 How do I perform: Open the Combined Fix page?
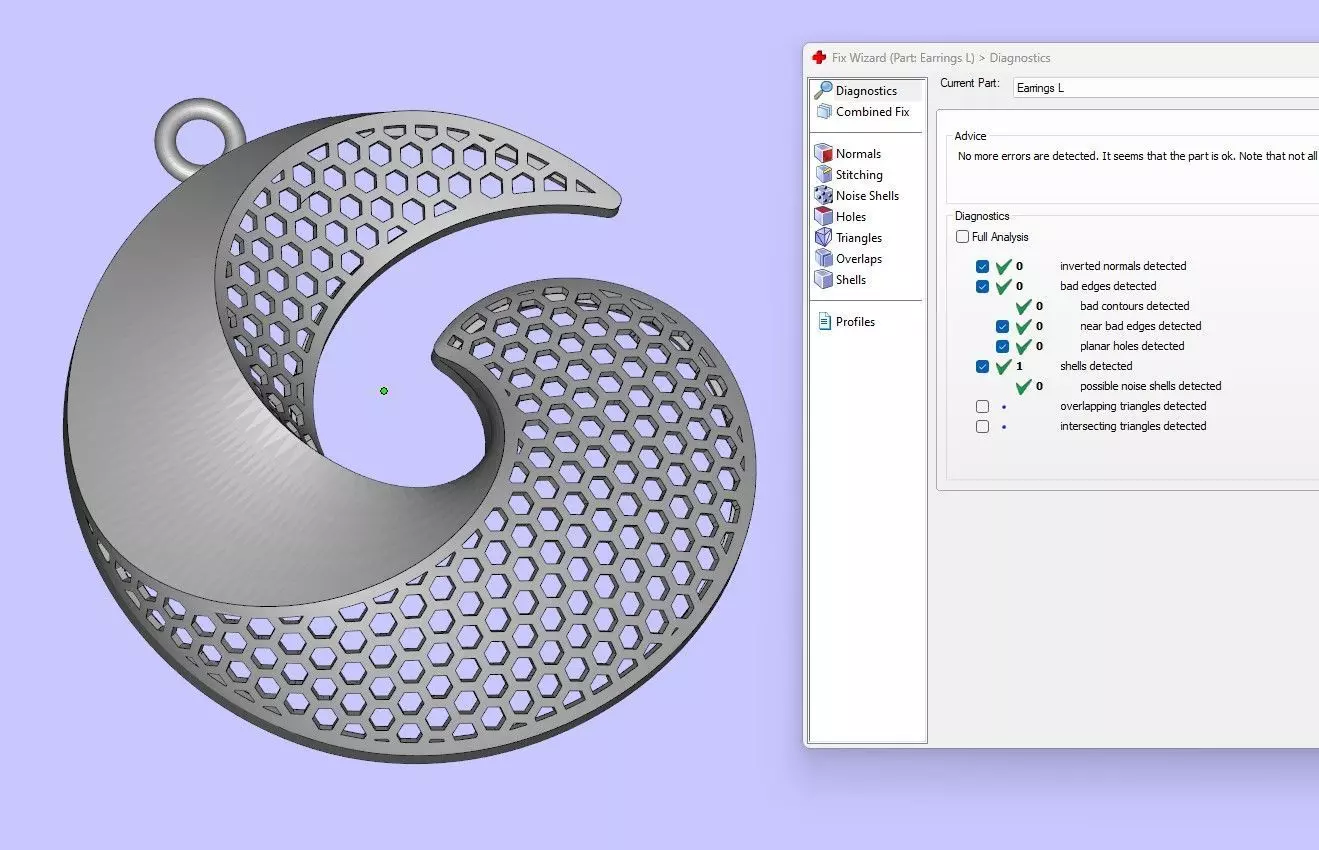point(872,112)
